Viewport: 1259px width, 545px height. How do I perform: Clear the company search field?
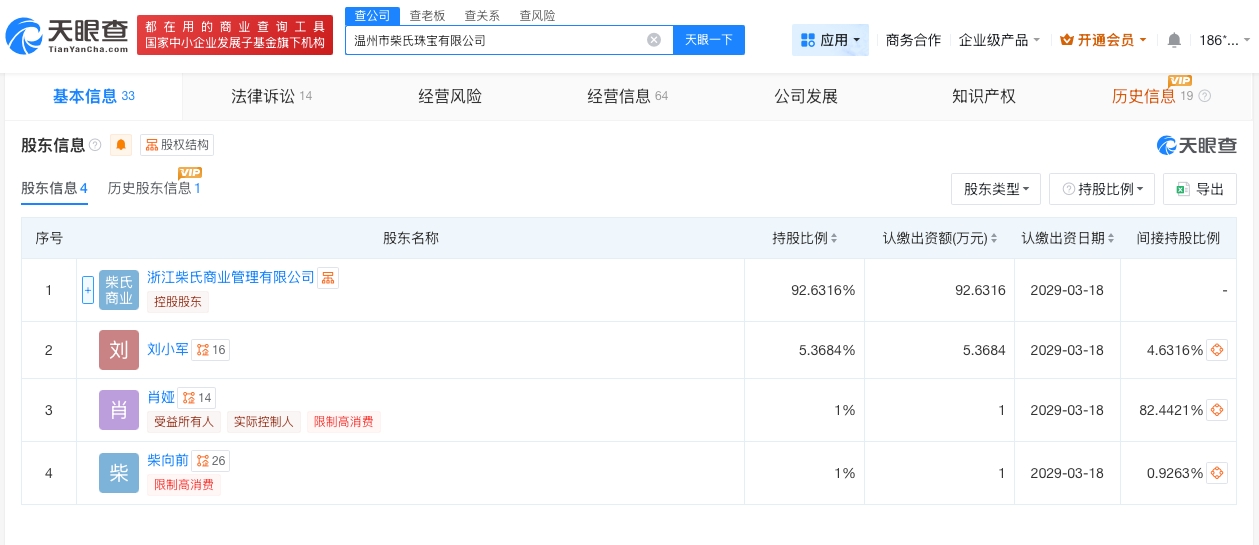coord(654,40)
